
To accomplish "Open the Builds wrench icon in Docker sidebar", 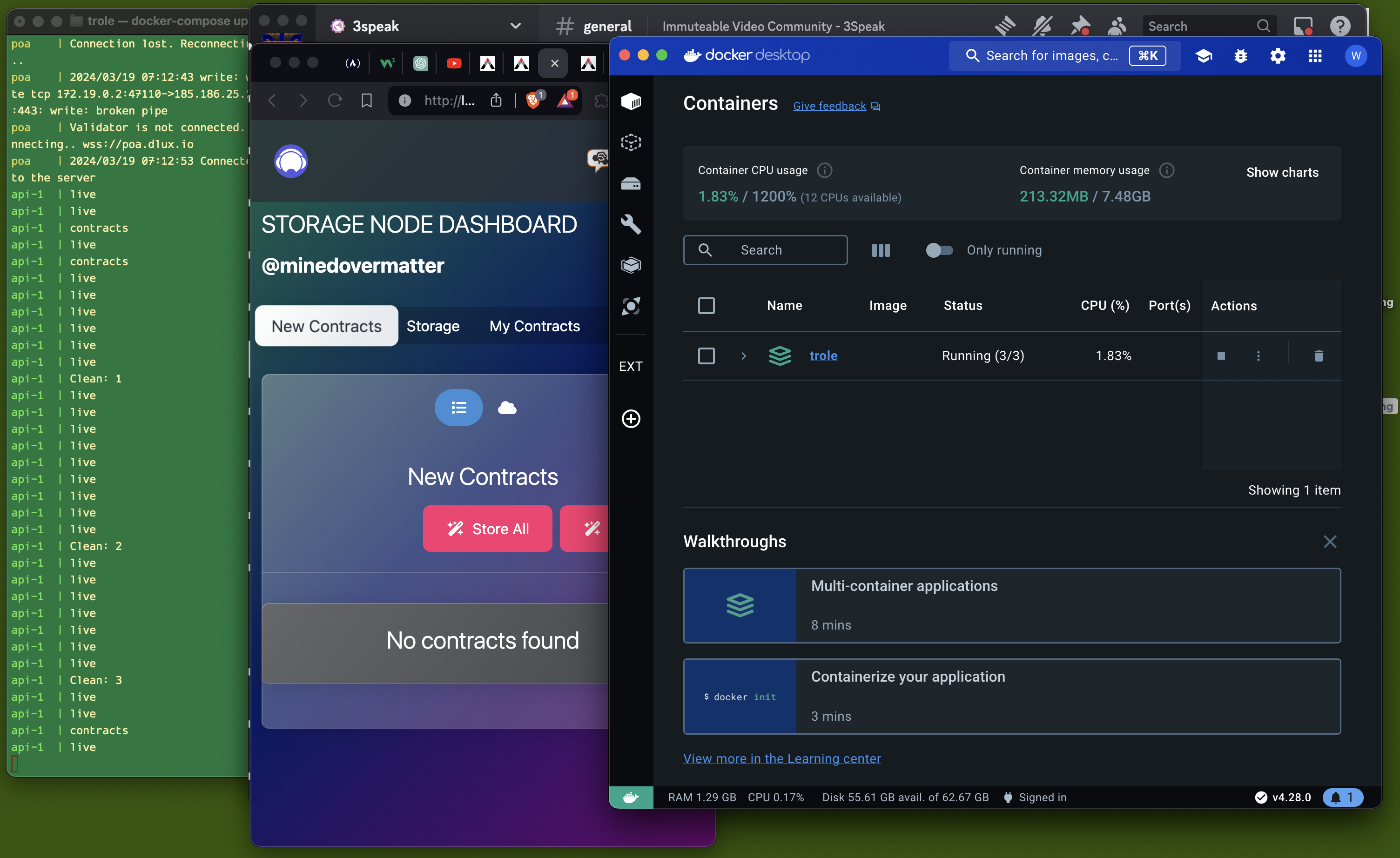I will coord(631,224).
